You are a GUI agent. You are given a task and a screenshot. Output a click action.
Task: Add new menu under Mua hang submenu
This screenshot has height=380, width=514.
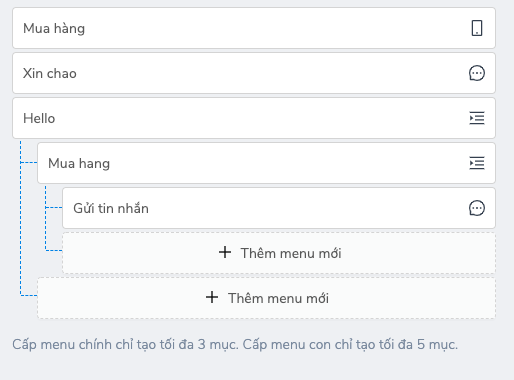(279, 253)
